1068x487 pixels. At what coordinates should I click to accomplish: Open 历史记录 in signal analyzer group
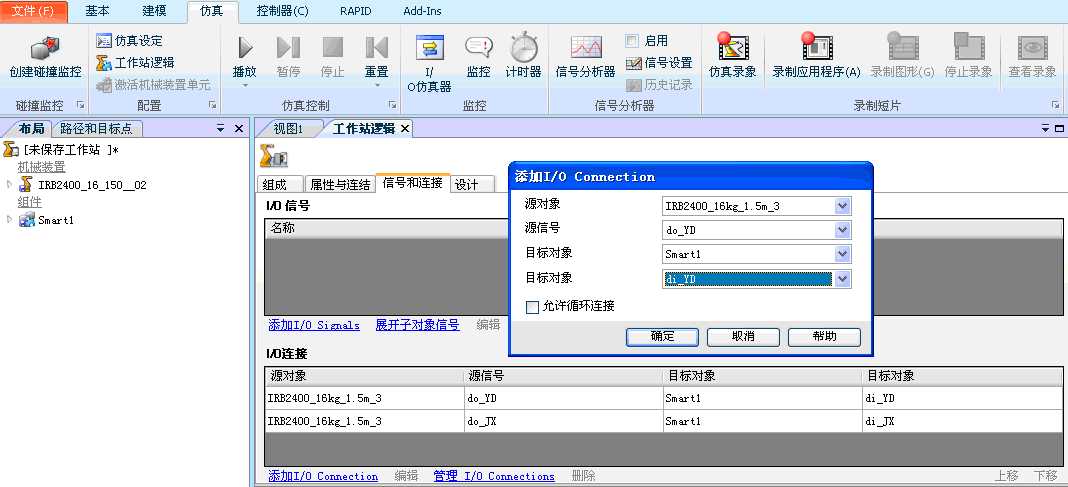[659, 84]
